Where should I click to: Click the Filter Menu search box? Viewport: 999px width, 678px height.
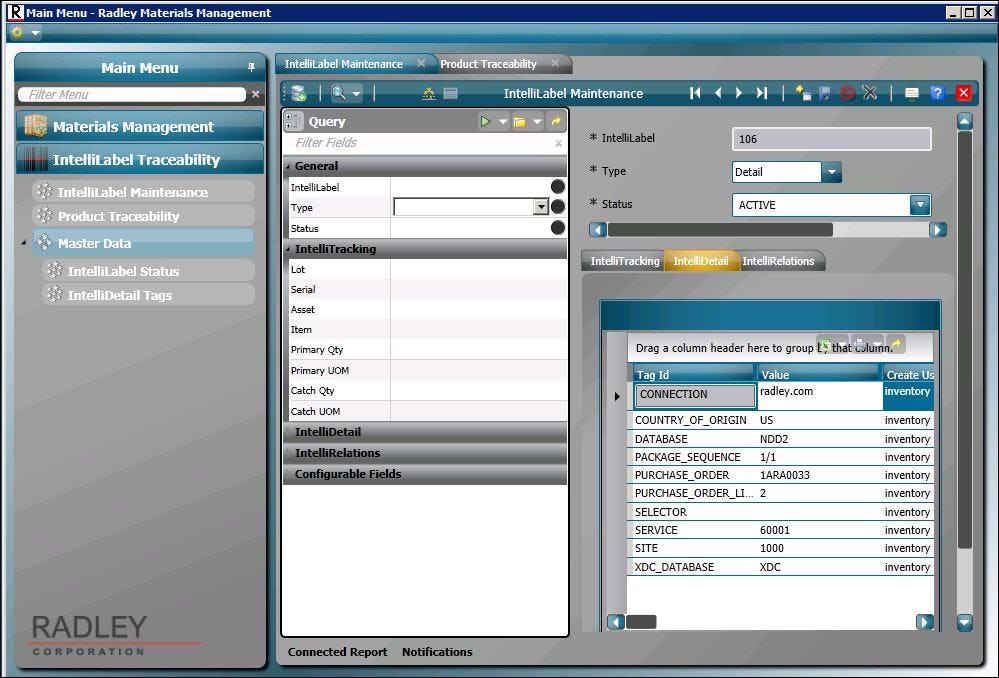130,94
